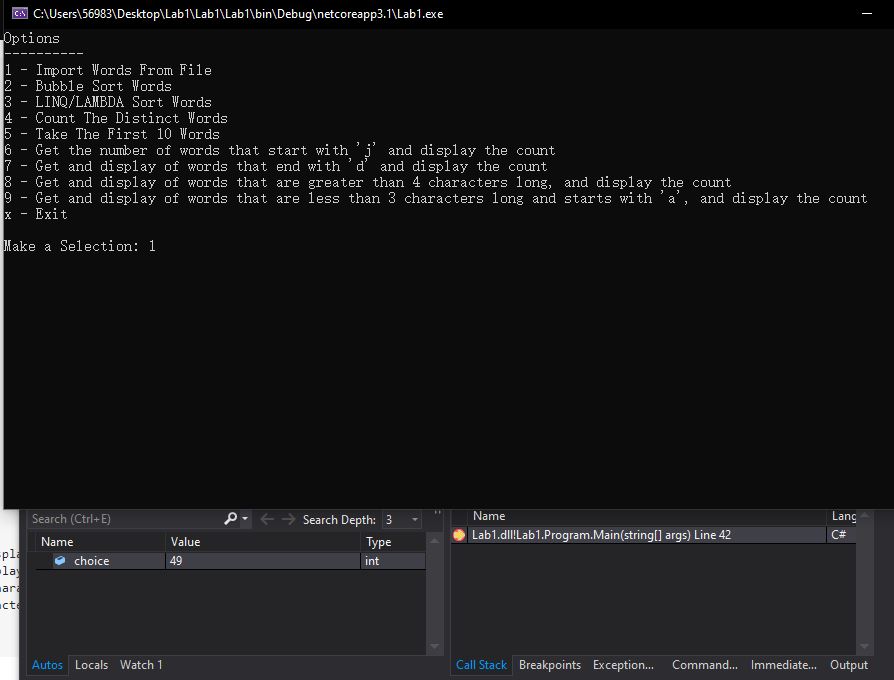Viewport: 894px width, 680px height.
Task: Click the value 49 cell
Action: click(263, 561)
